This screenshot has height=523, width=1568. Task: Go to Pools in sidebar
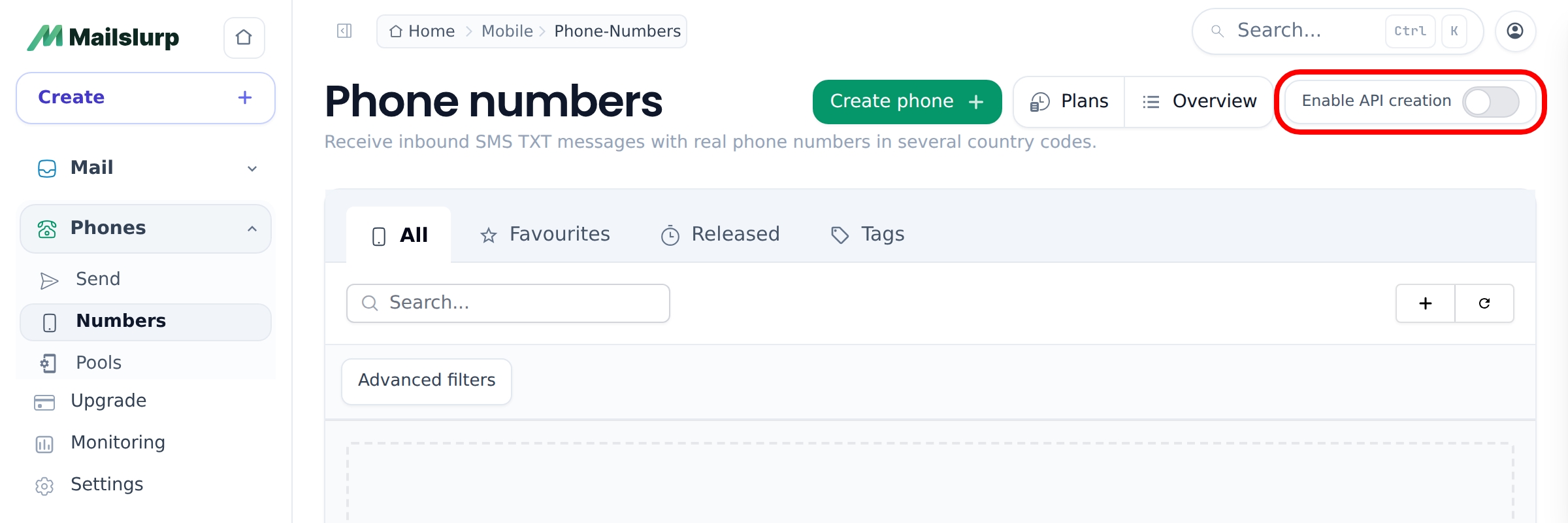tap(99, 363)
